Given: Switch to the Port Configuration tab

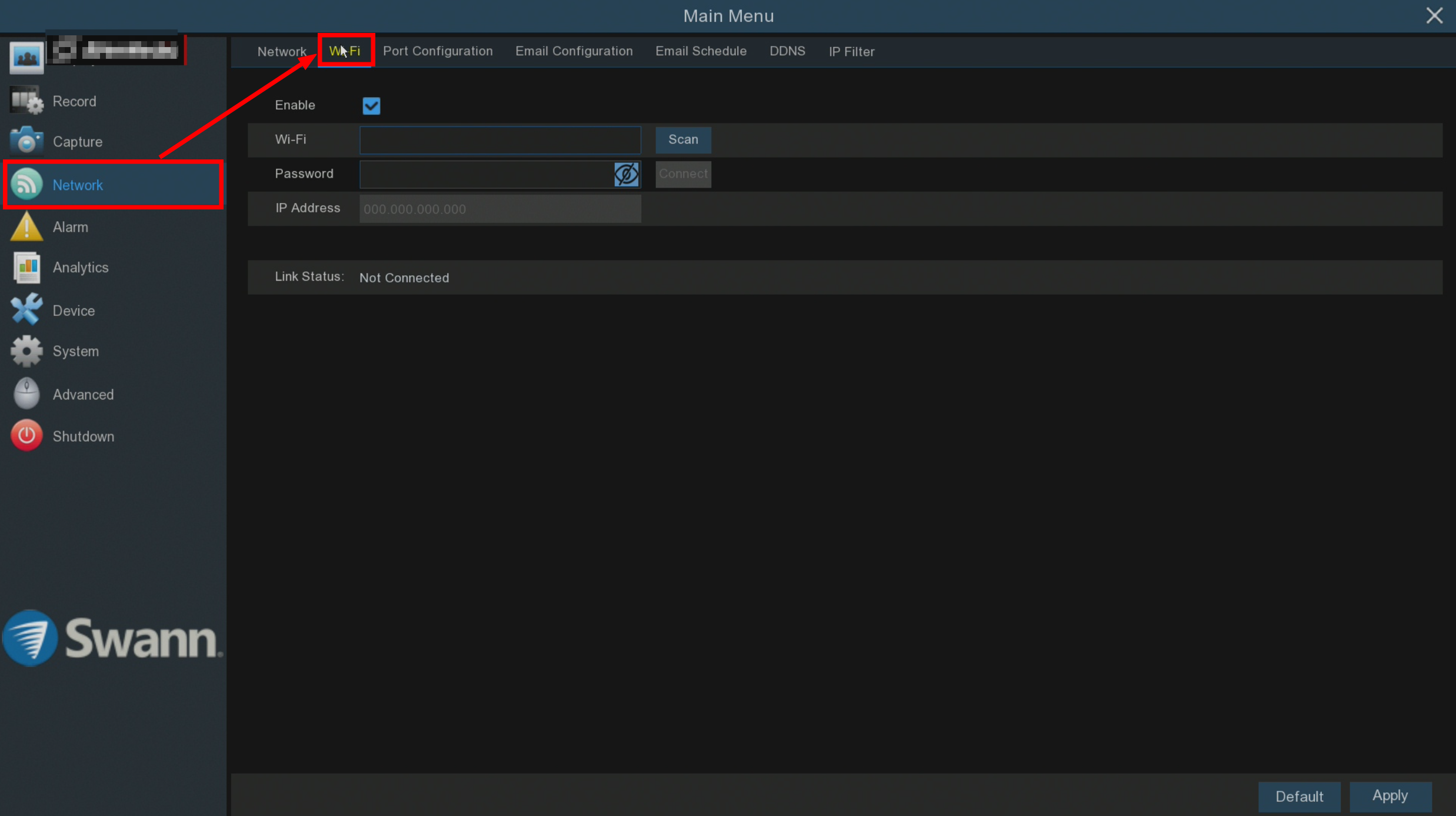Looking at the screenshot, I should point(438,51).
